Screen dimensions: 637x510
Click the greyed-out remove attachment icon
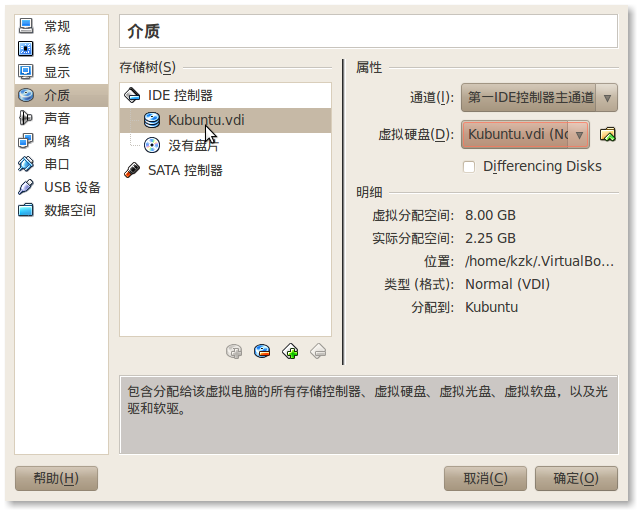coord(318,352)
